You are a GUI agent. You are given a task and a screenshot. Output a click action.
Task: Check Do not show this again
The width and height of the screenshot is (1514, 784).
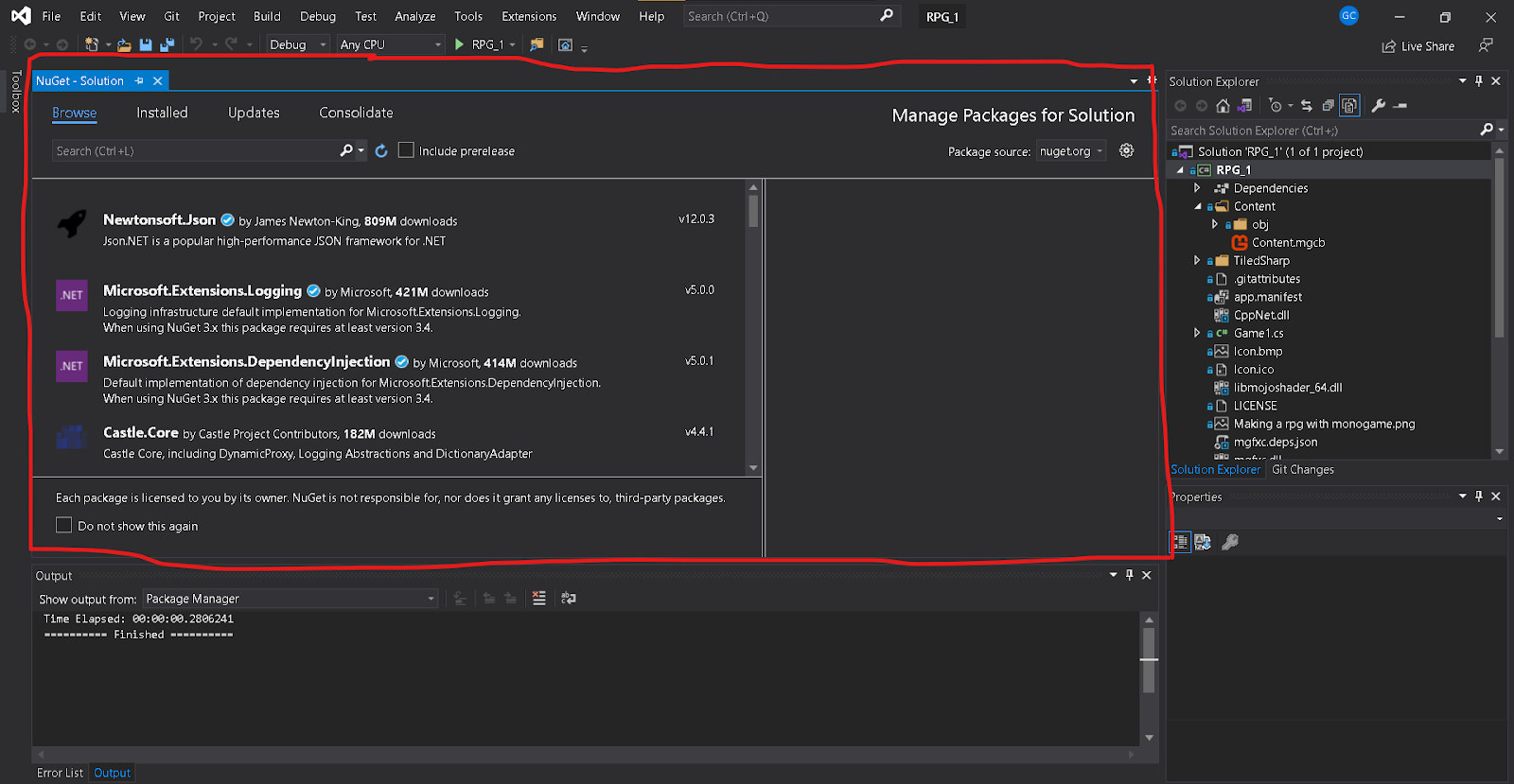click(x=63, y=525)
